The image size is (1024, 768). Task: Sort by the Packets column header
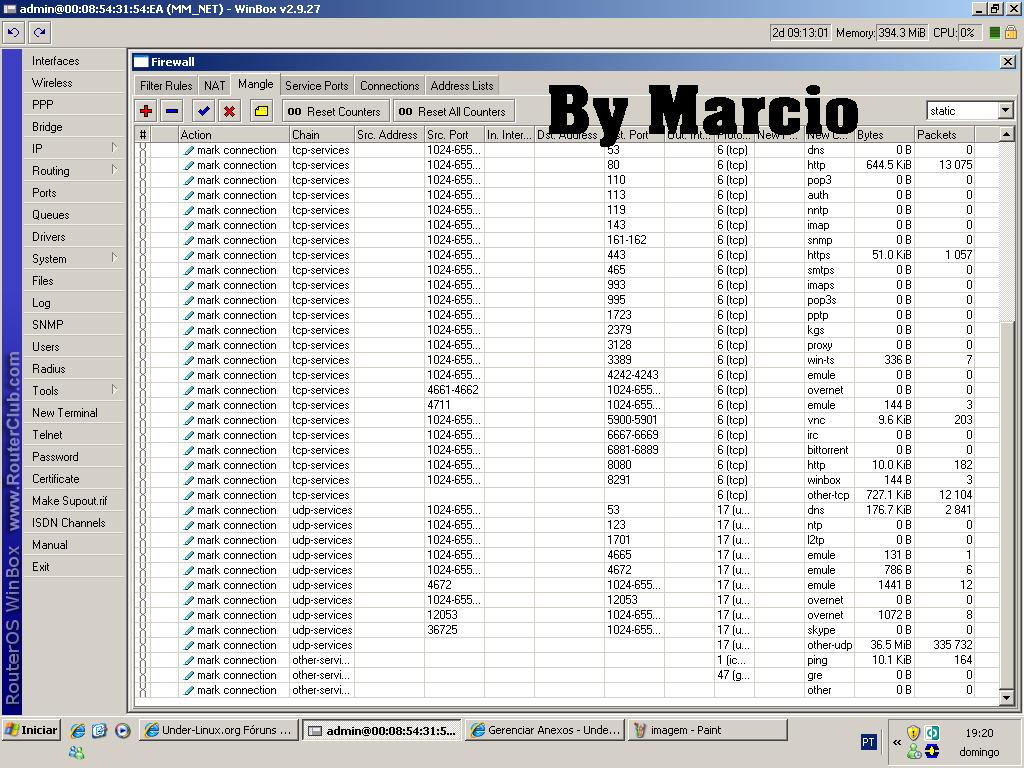tap(944, 135)
